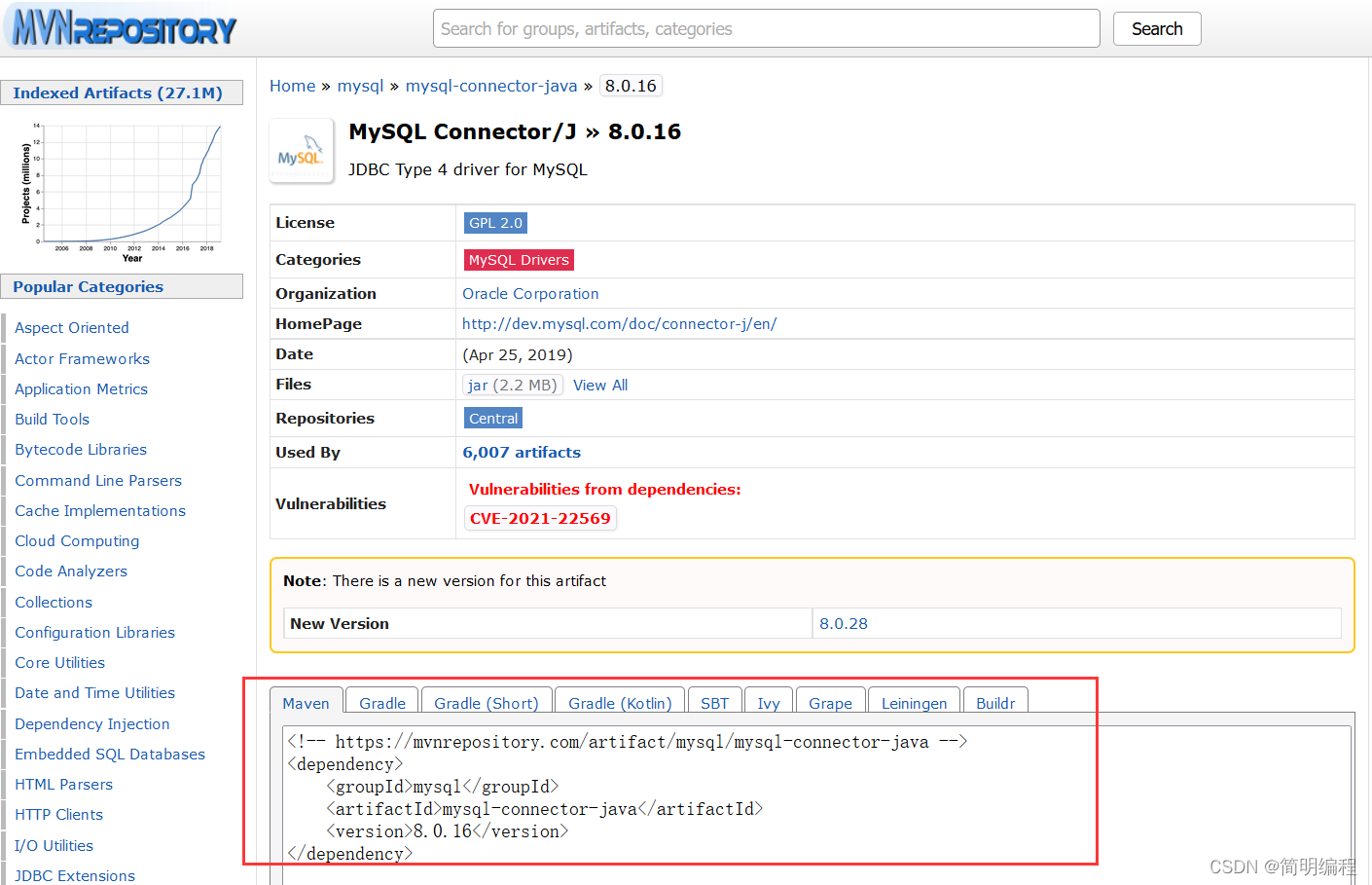Screen dimensions: 1372x885
Task: Click the MVNRepository logo
Action: point(123,28)
